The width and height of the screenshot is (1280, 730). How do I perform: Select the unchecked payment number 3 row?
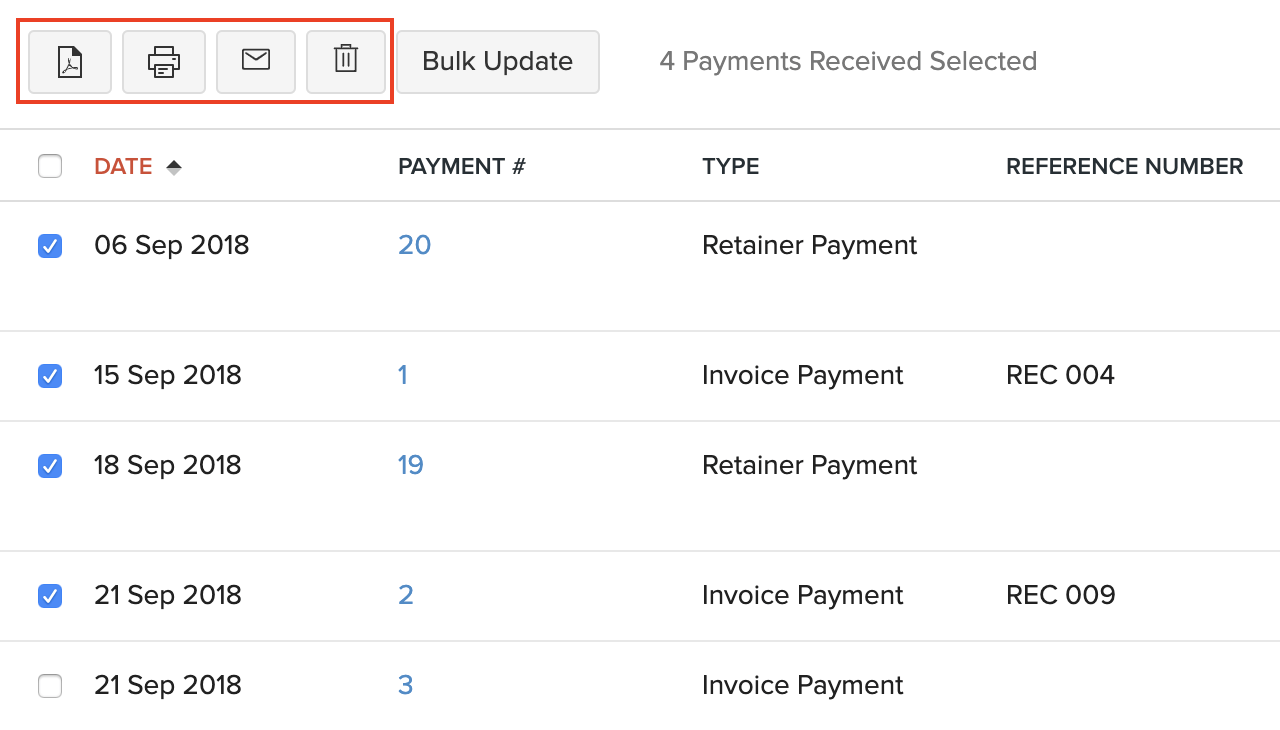(50, 686)
